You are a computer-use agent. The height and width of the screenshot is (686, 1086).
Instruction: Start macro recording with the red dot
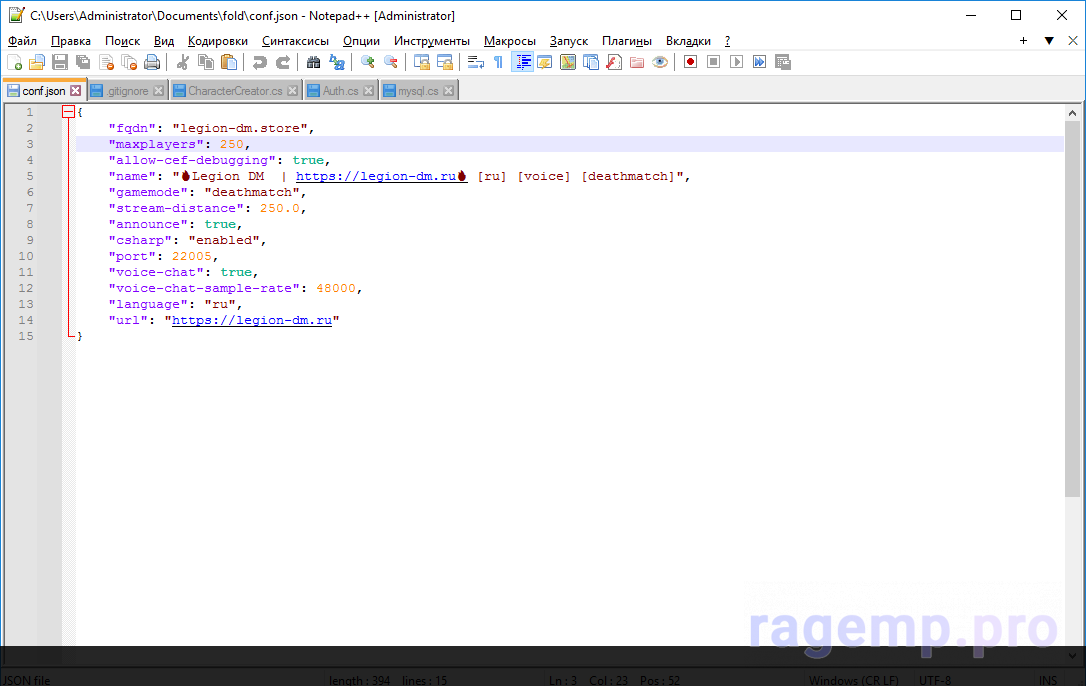pos(691,62)
